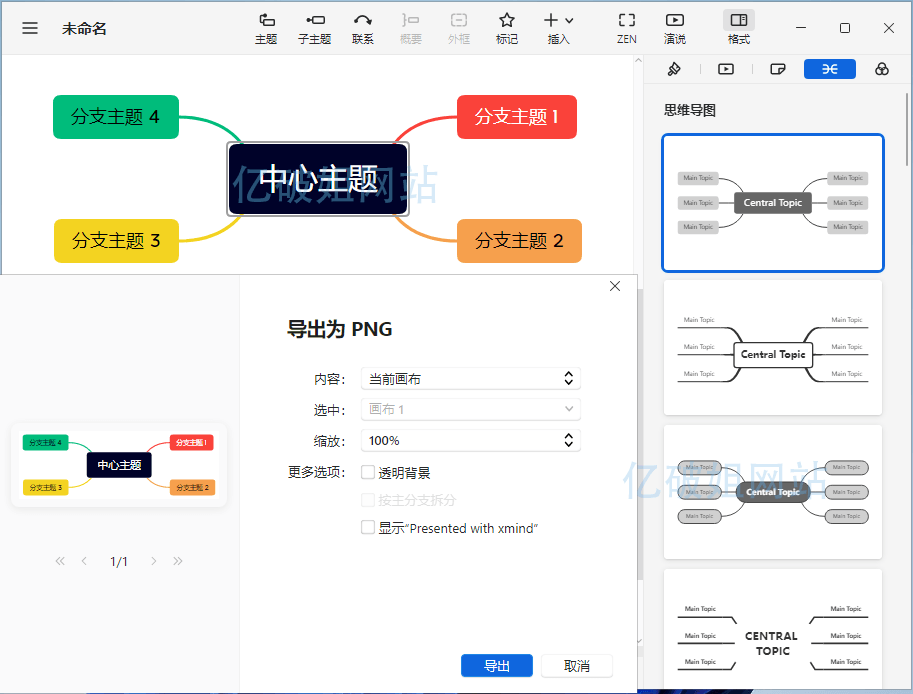Open the 缩放 dropdown showing 100%
Viewport: 913px width, 694px height.
click(470, 439)
